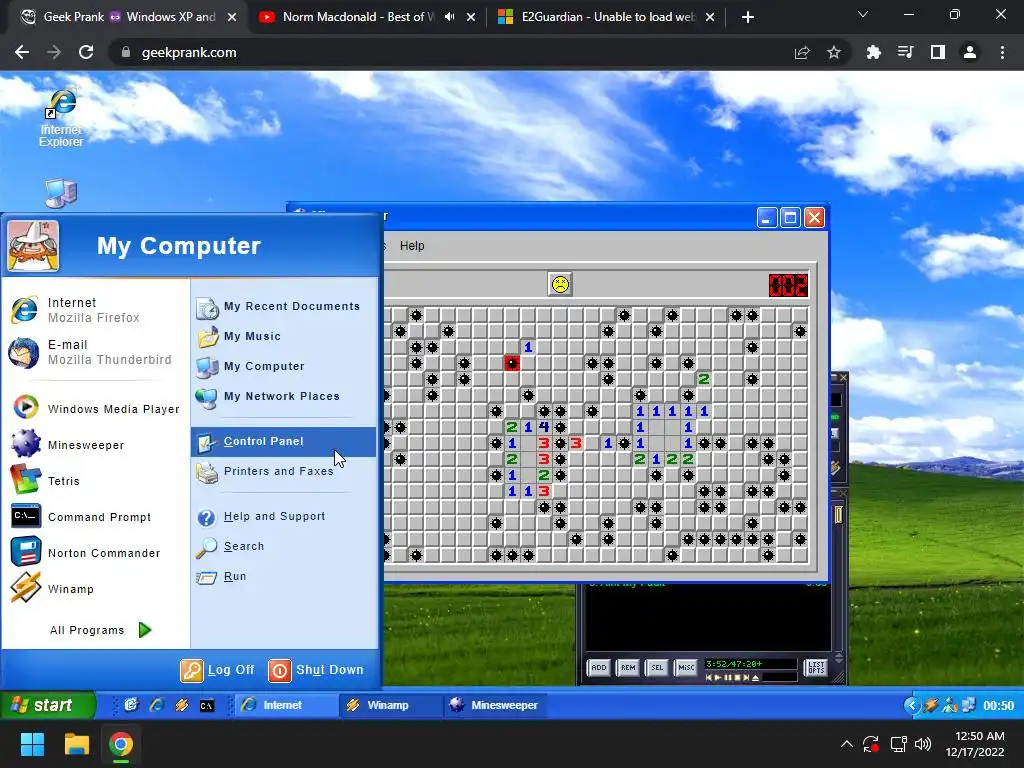The image size is (1024, 768).
Task: Click the Winamp taskbar button
Action: pyautogui.click(x=390, y=705)
